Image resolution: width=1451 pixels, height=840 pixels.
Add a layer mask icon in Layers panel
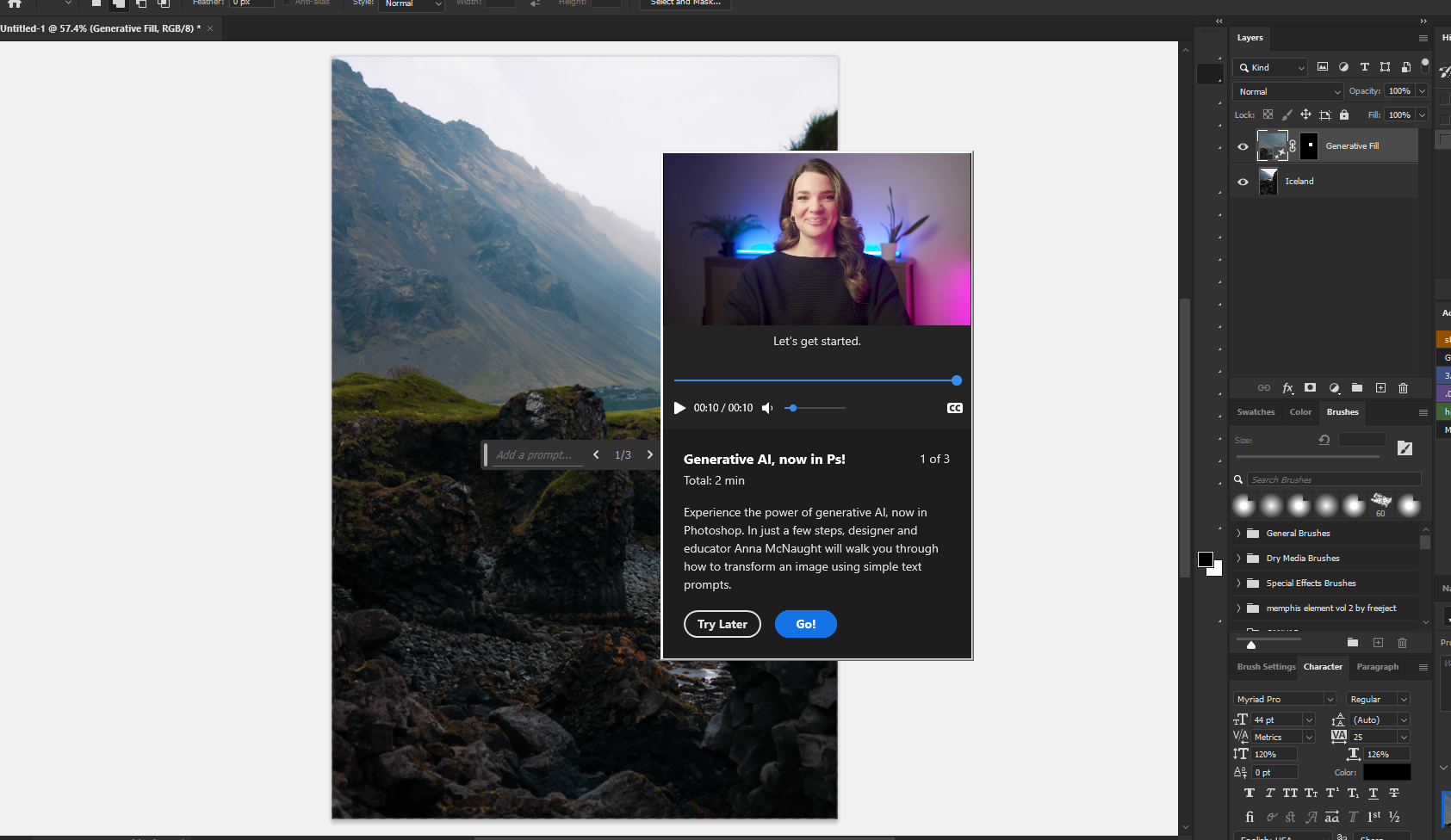coord(1311,387)
